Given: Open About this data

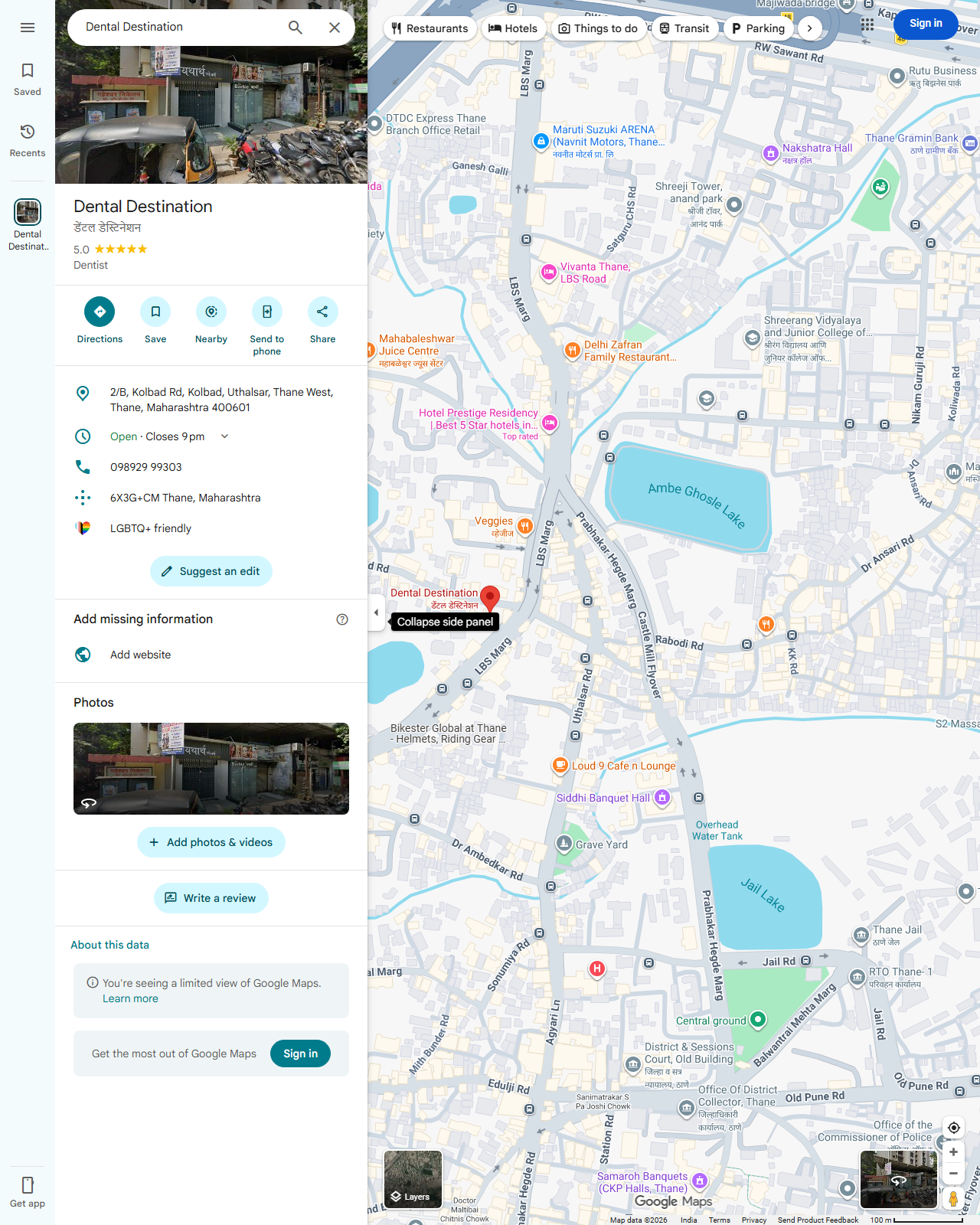Looking at the screenshot, I should 110,945.
